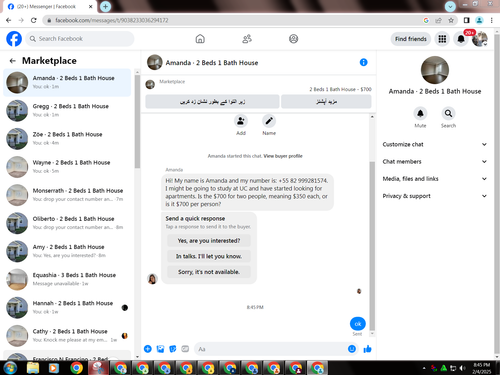Open File Explorer from the taskbar
500x375 pixels.
coord(33,368)
